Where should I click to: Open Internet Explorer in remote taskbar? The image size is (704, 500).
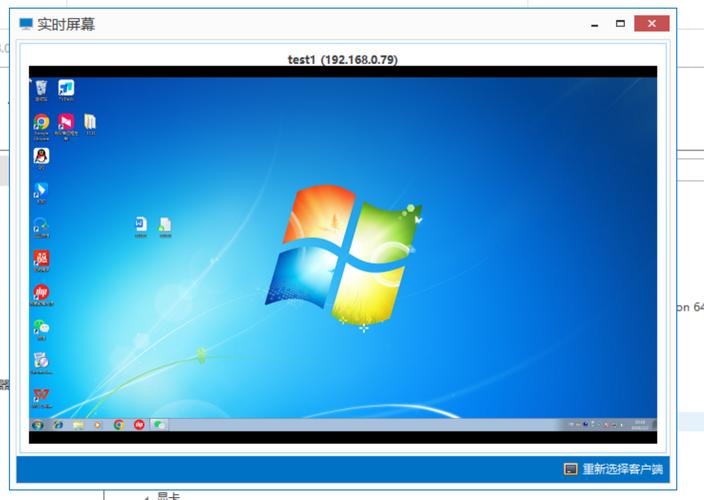[58, 425]
